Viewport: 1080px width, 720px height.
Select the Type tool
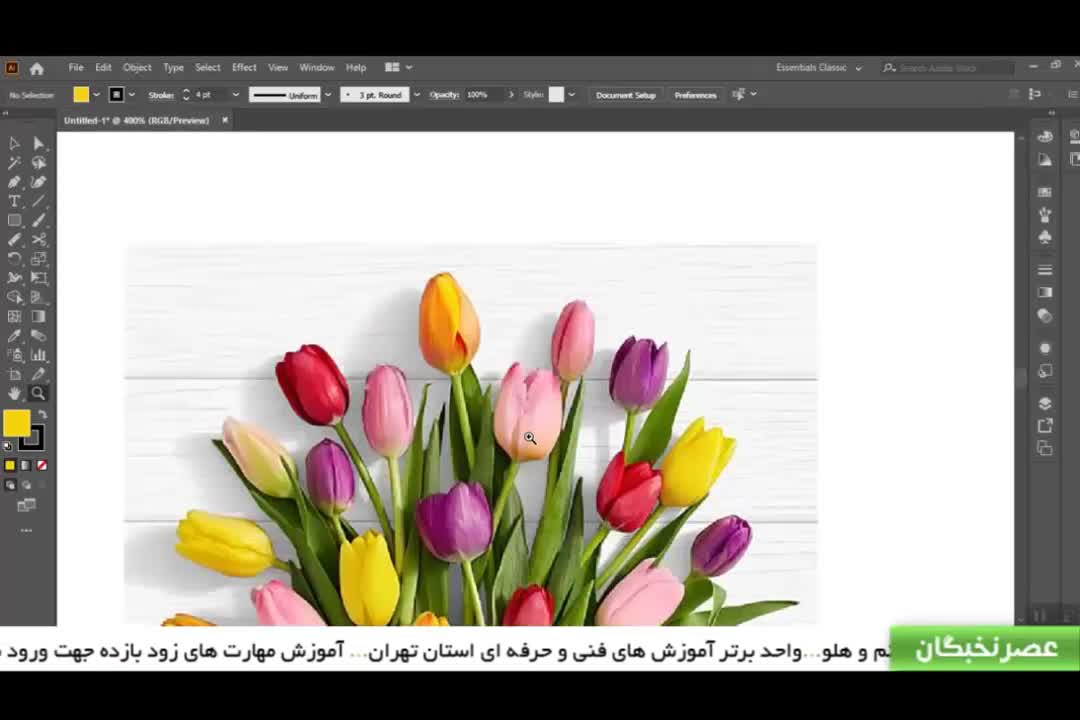pos(14,201)
